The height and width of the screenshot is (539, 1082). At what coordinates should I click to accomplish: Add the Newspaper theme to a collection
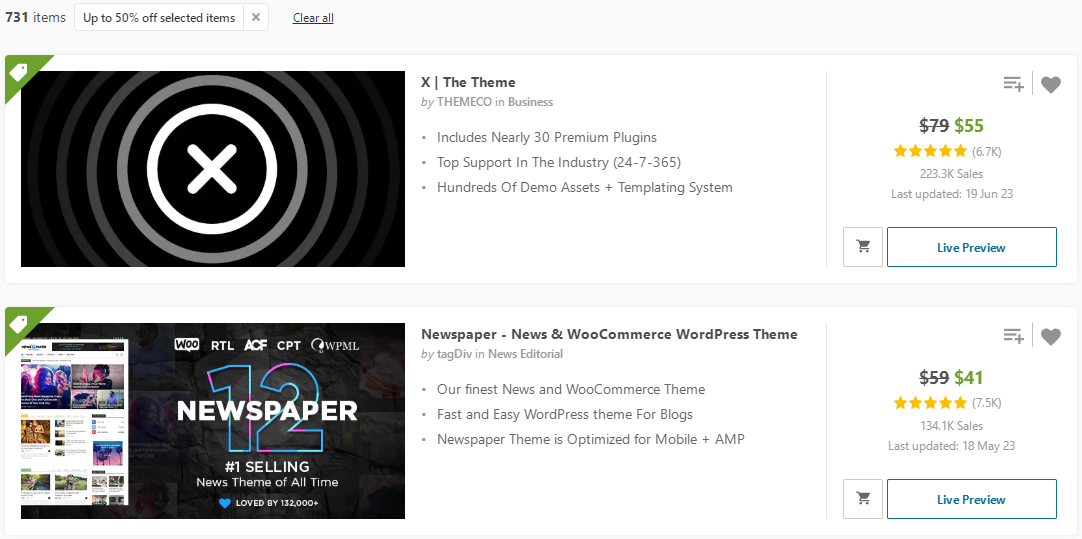point(1013,336)
